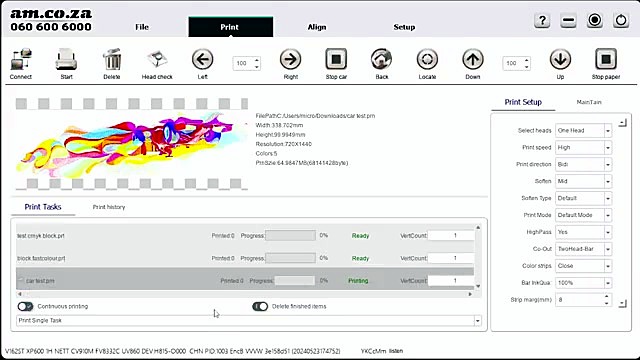
Task: Click the Stop car icon
Action: point(336,60)
